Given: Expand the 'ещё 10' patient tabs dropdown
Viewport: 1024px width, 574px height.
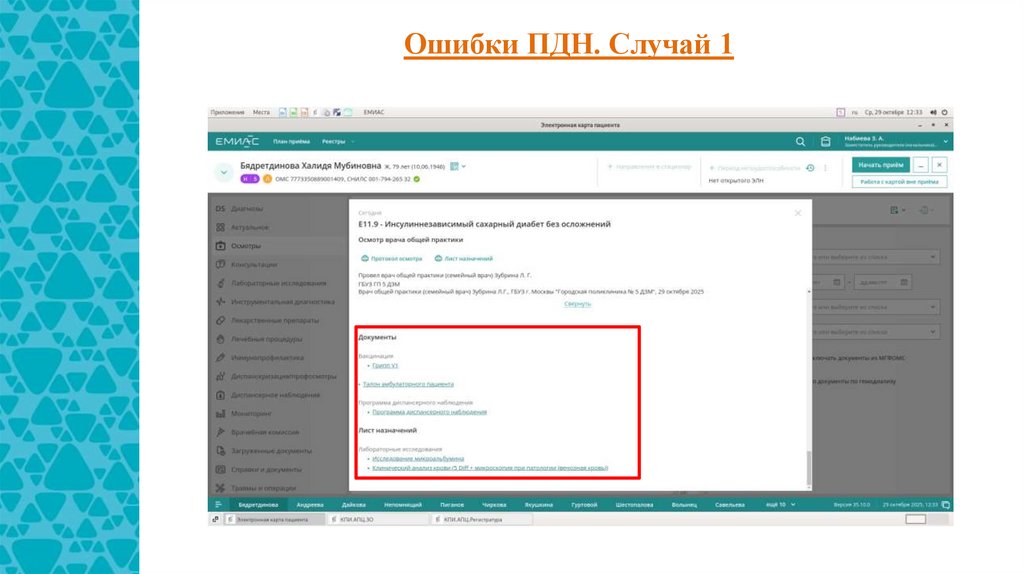Looking at the screenshot, I should pyautogui.click(x=780, y=505).
